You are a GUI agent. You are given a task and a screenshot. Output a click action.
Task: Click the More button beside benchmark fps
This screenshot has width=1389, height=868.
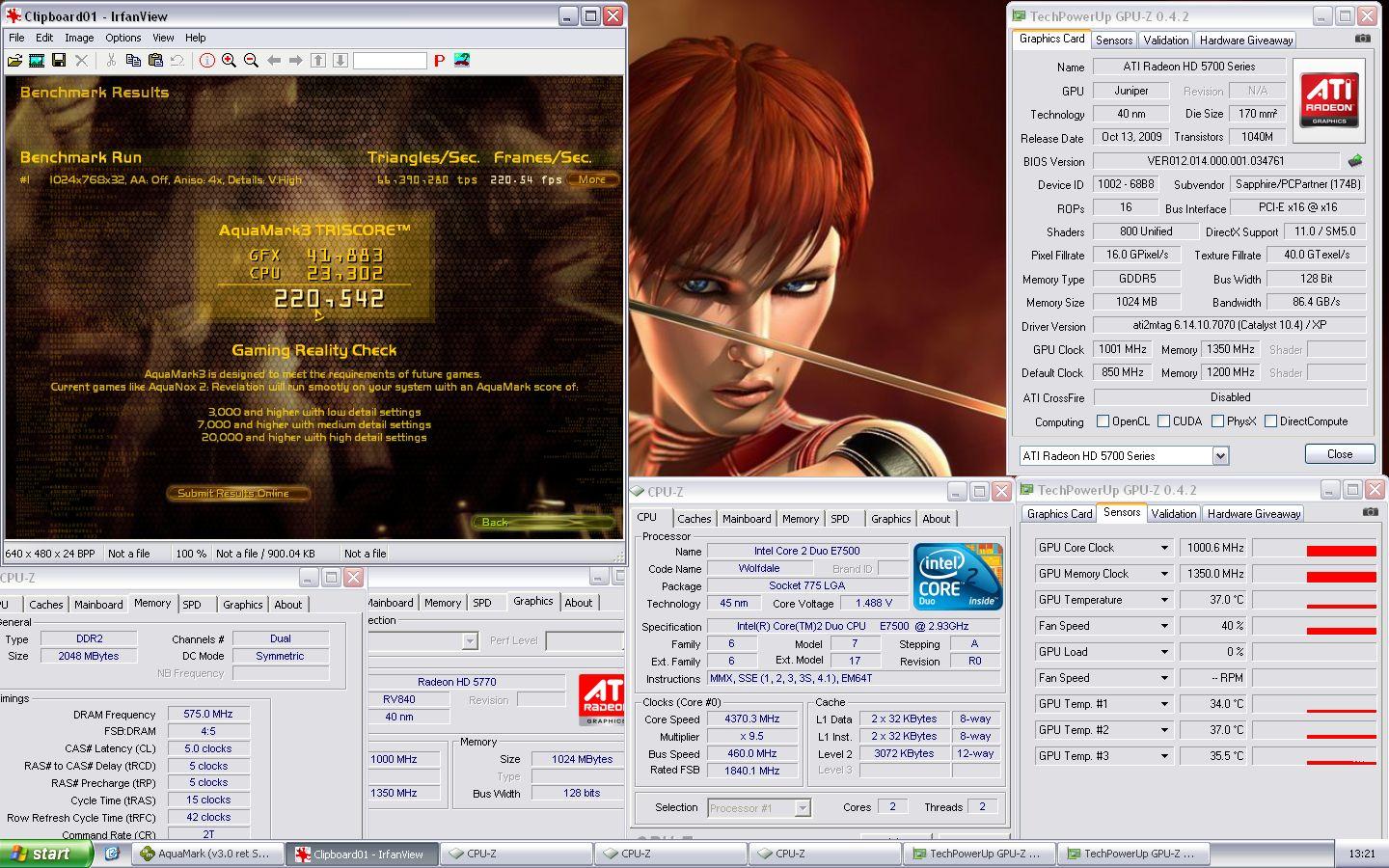point(592,179)
